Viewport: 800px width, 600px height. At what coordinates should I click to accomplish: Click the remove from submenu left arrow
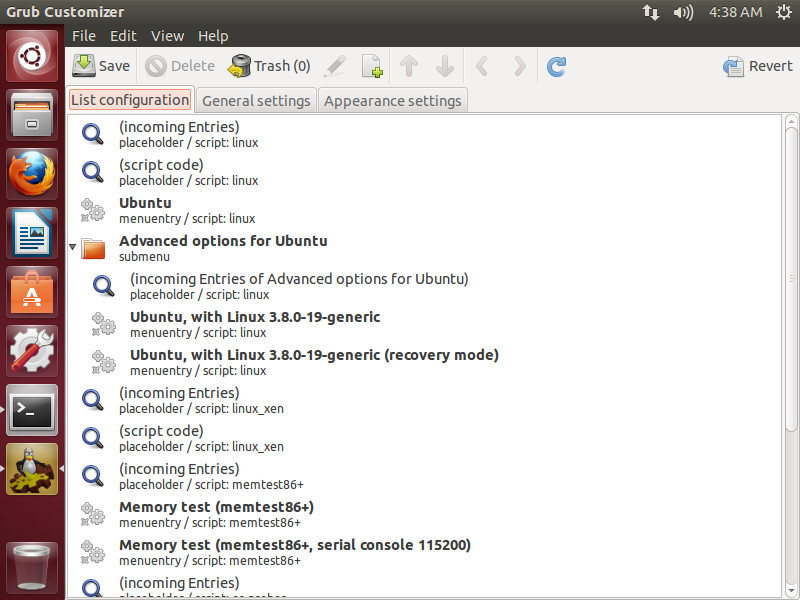click(x=482, y=66)
